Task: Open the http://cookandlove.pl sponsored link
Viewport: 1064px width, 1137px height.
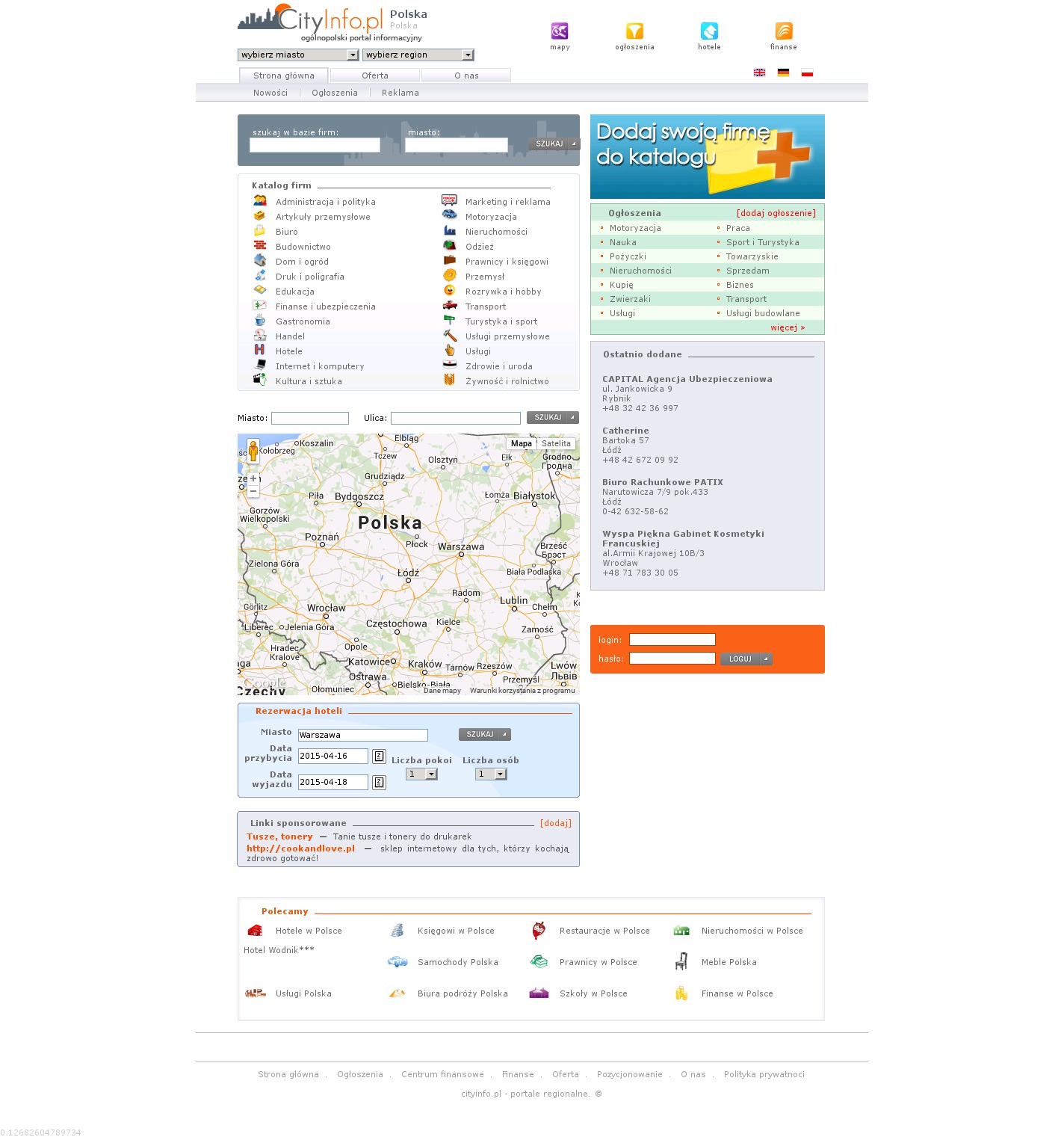Action: click(300, 848)
